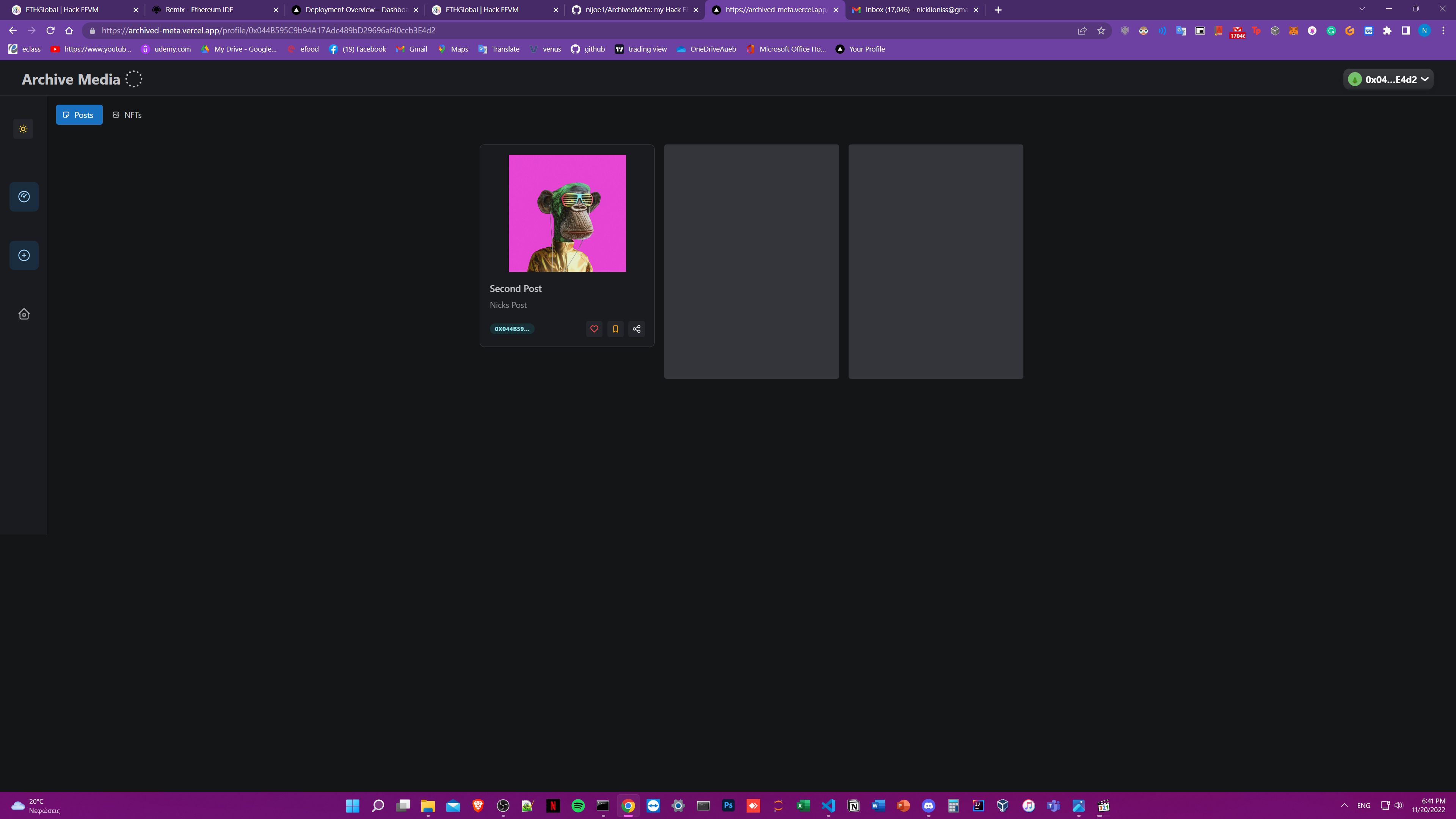Go to home via sidebar house icon
This screenshot has width=1456, height=819.
[x=24, y=314]
